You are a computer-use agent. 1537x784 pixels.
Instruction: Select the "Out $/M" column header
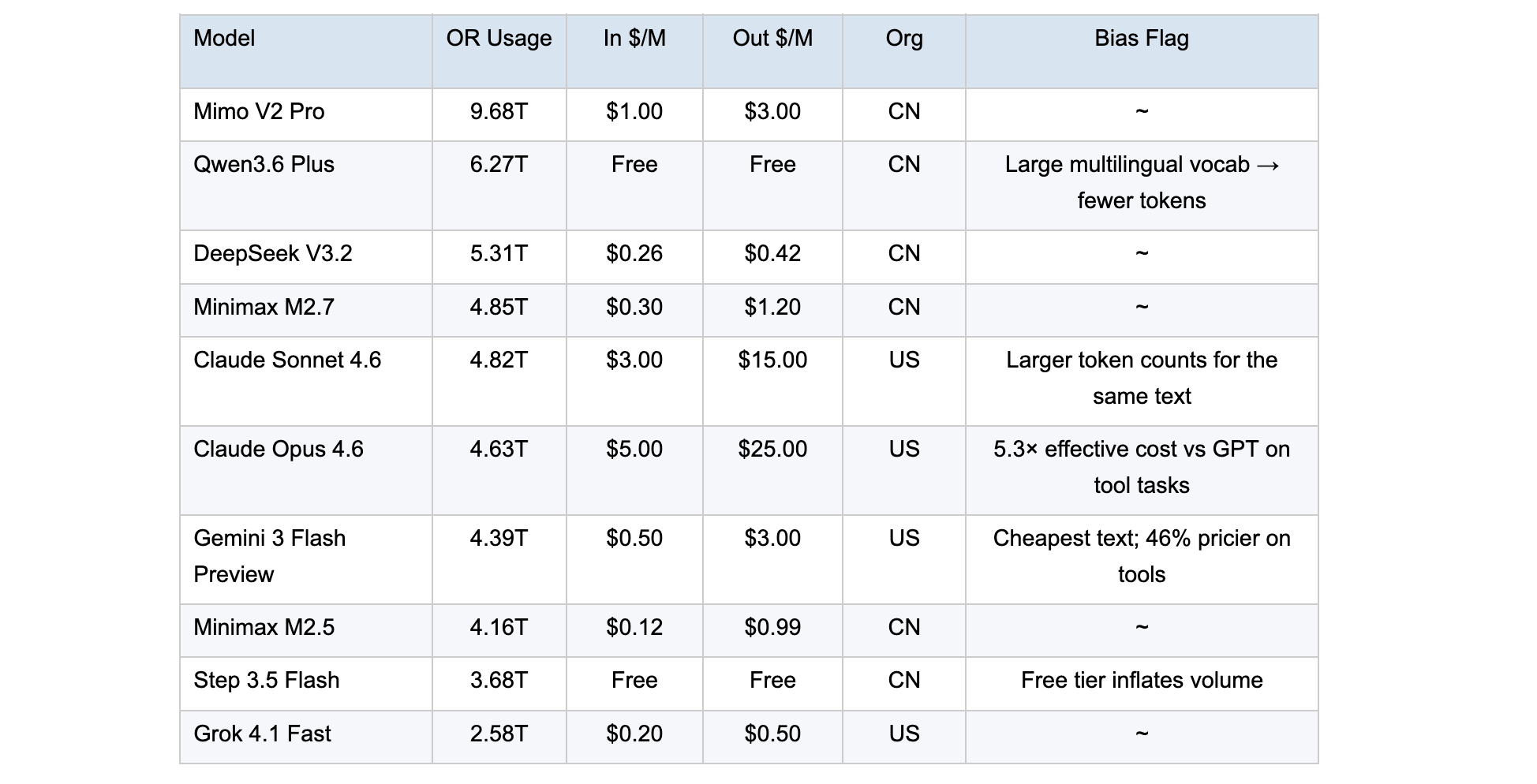click(772, 38)
